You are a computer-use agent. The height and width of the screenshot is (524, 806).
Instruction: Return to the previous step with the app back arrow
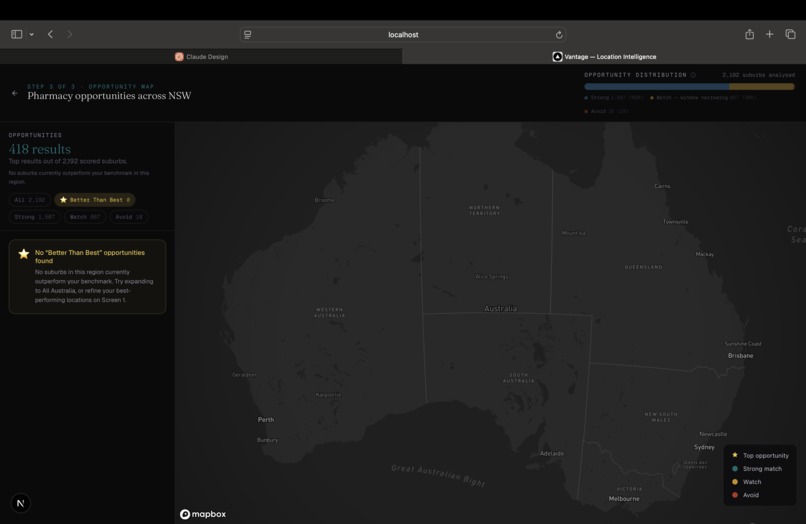(x=14, y=93)
